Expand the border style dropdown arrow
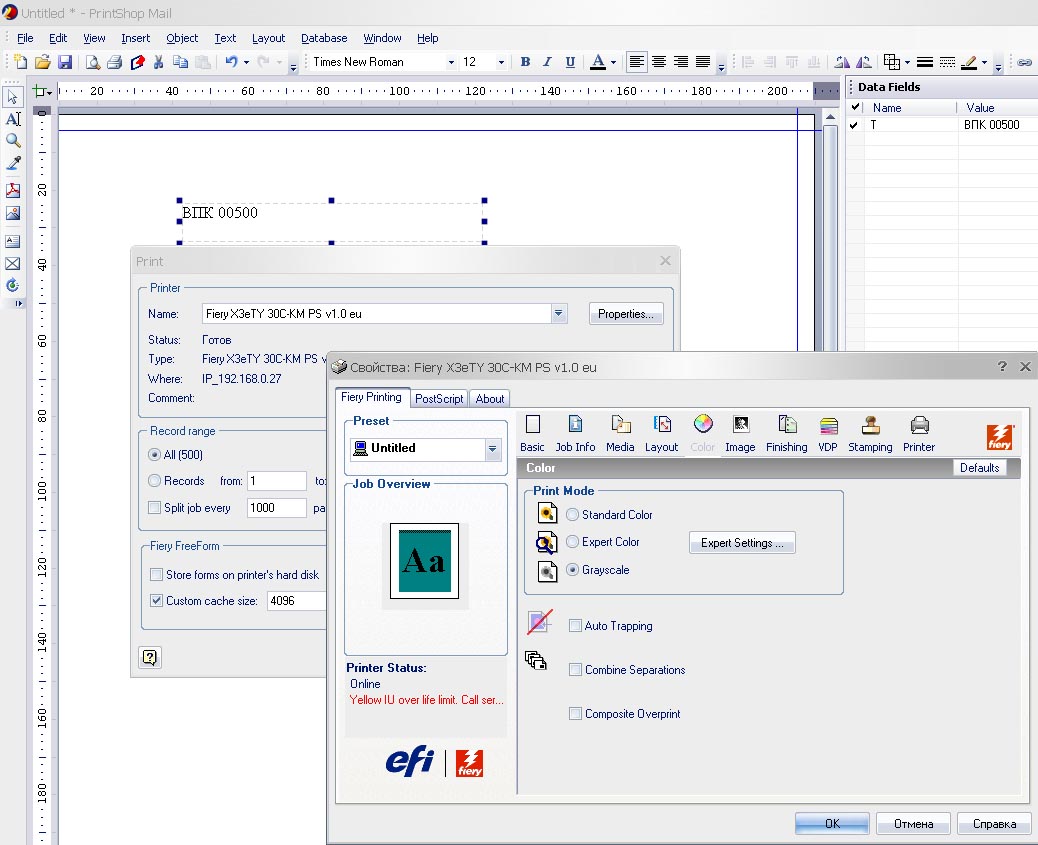This screenshot has width=1038, height=845. click(x=908, y=62)
